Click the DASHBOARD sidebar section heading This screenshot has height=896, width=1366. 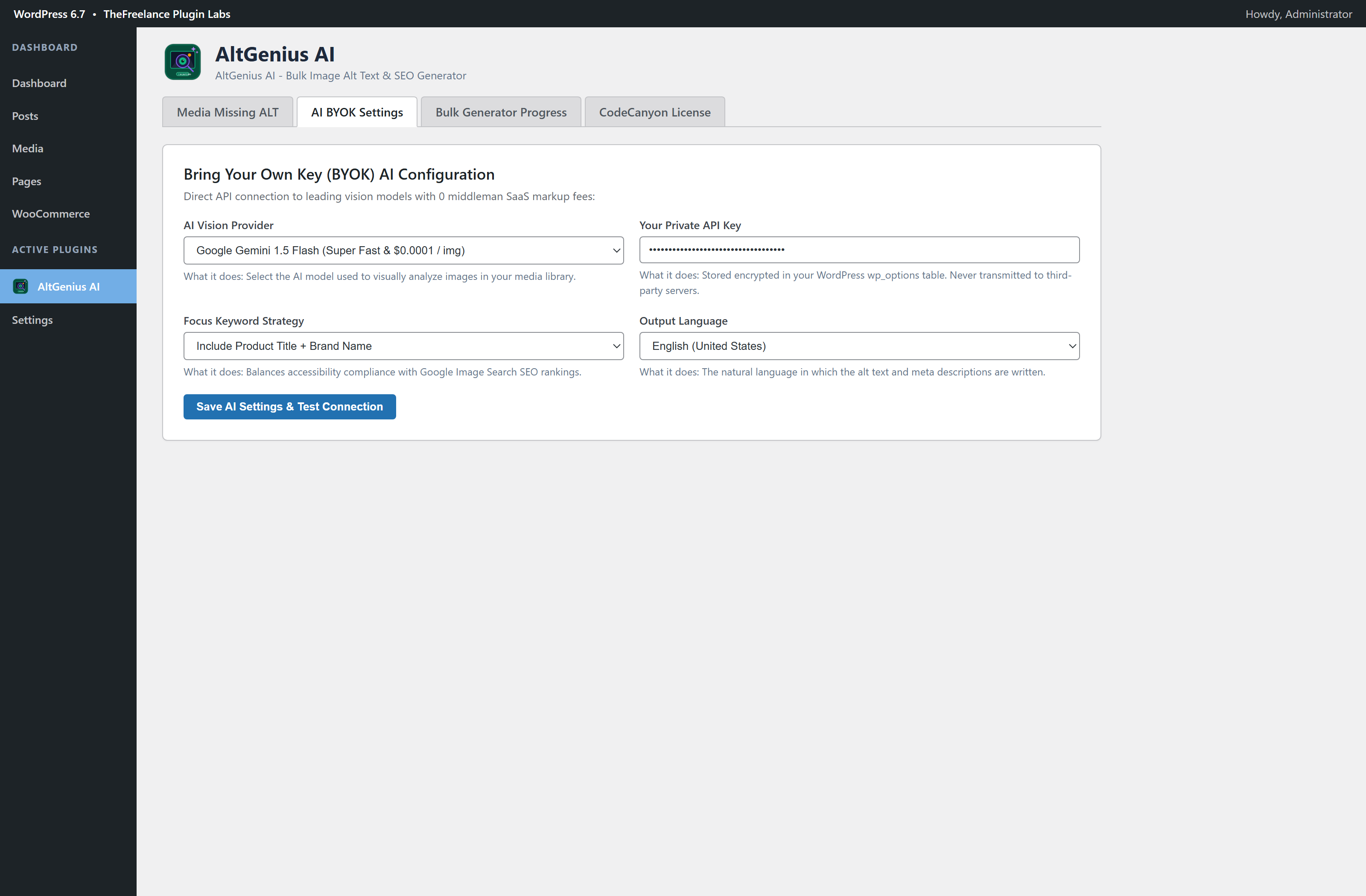pos(45,48)
